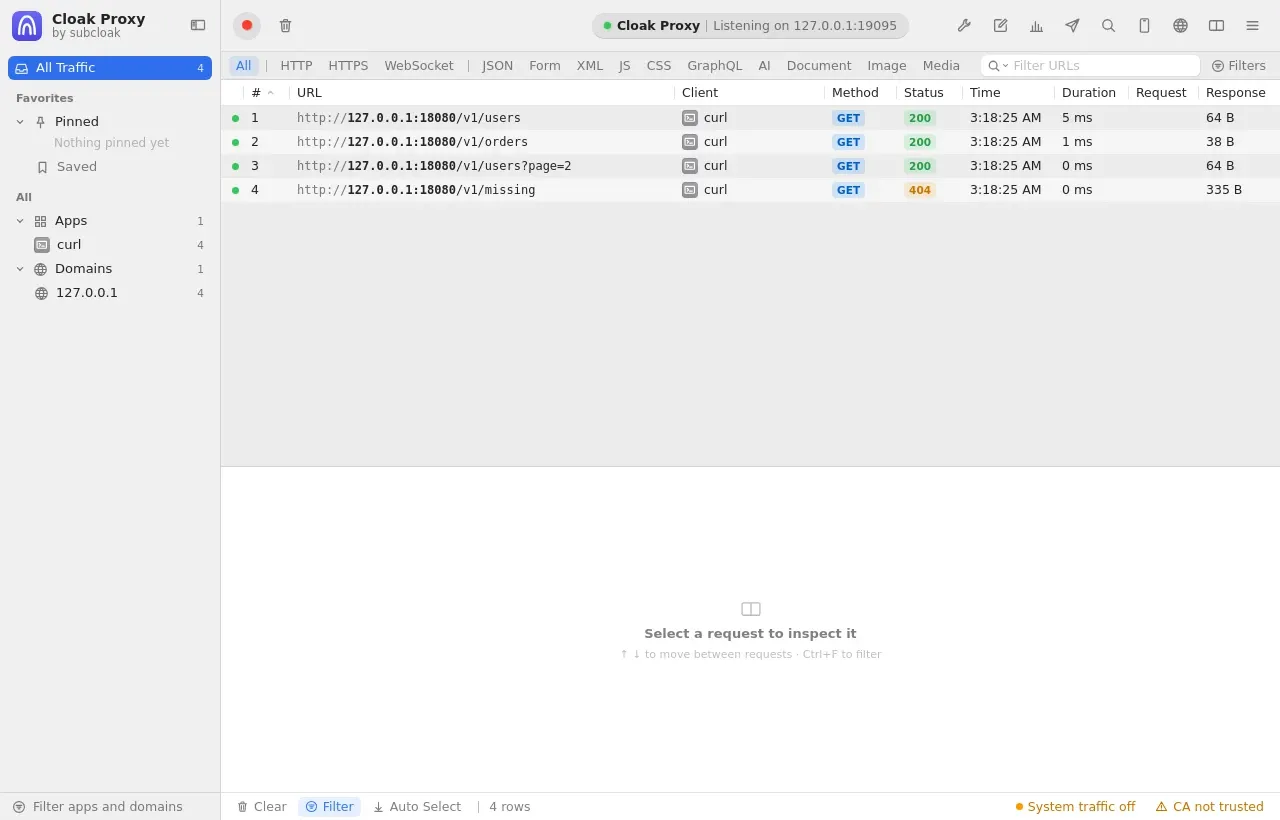Collapse the Domains group chevron
The image size is (1280, 820).
pos(20,269)
